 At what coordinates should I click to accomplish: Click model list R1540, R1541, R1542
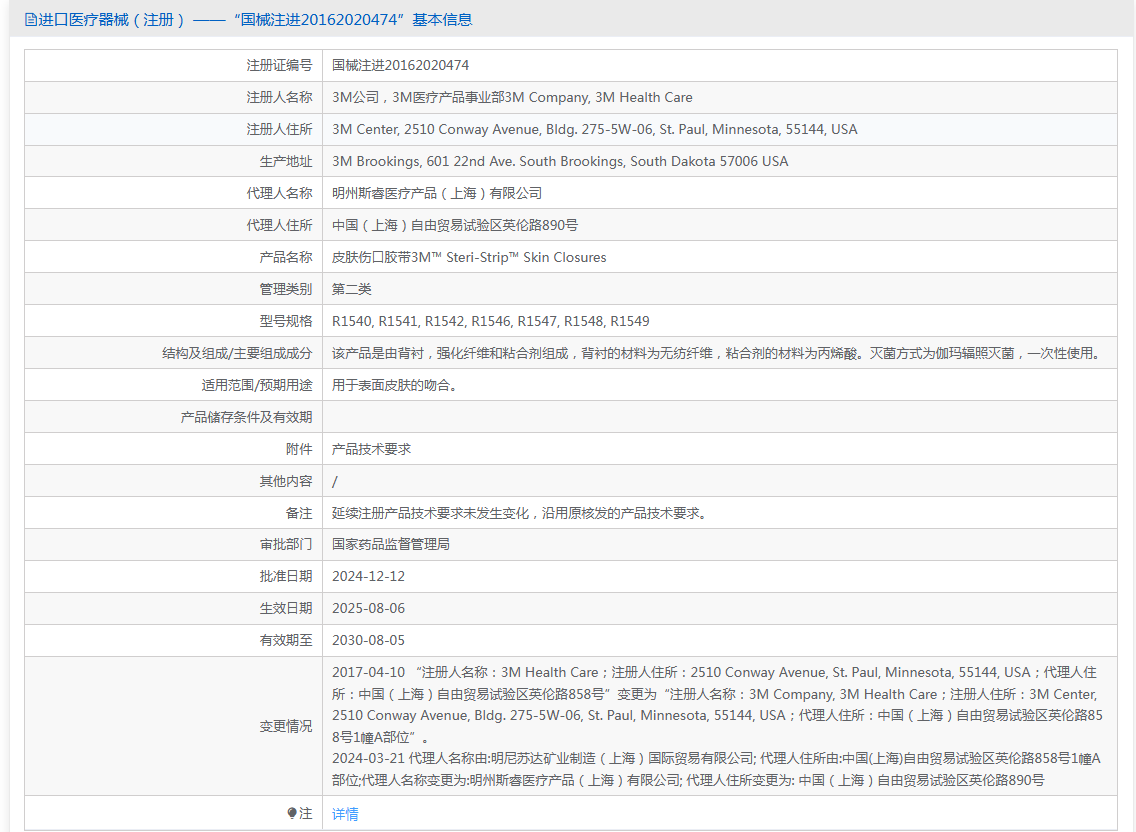490,320
